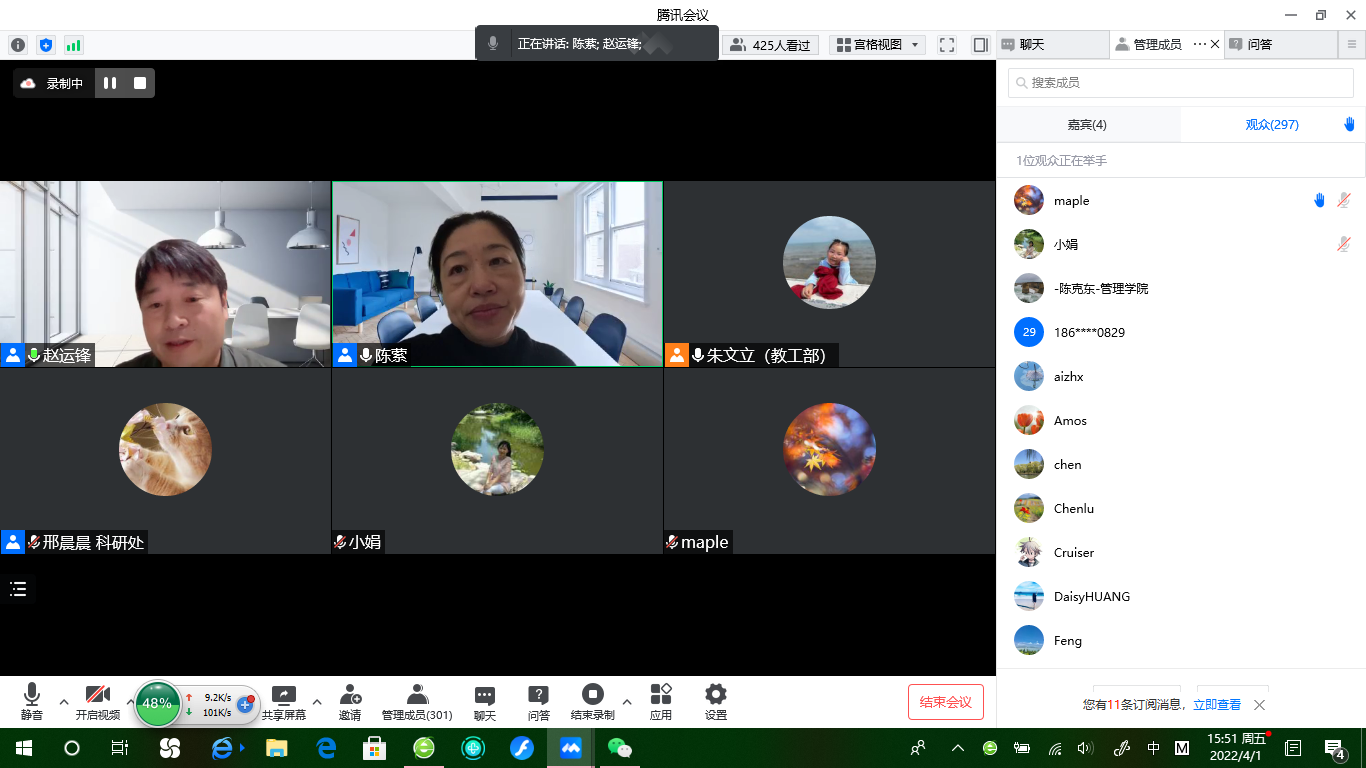Click the invite (邀请) icon
Viewport: 1366px width, 768px height.
coord(350,695)
